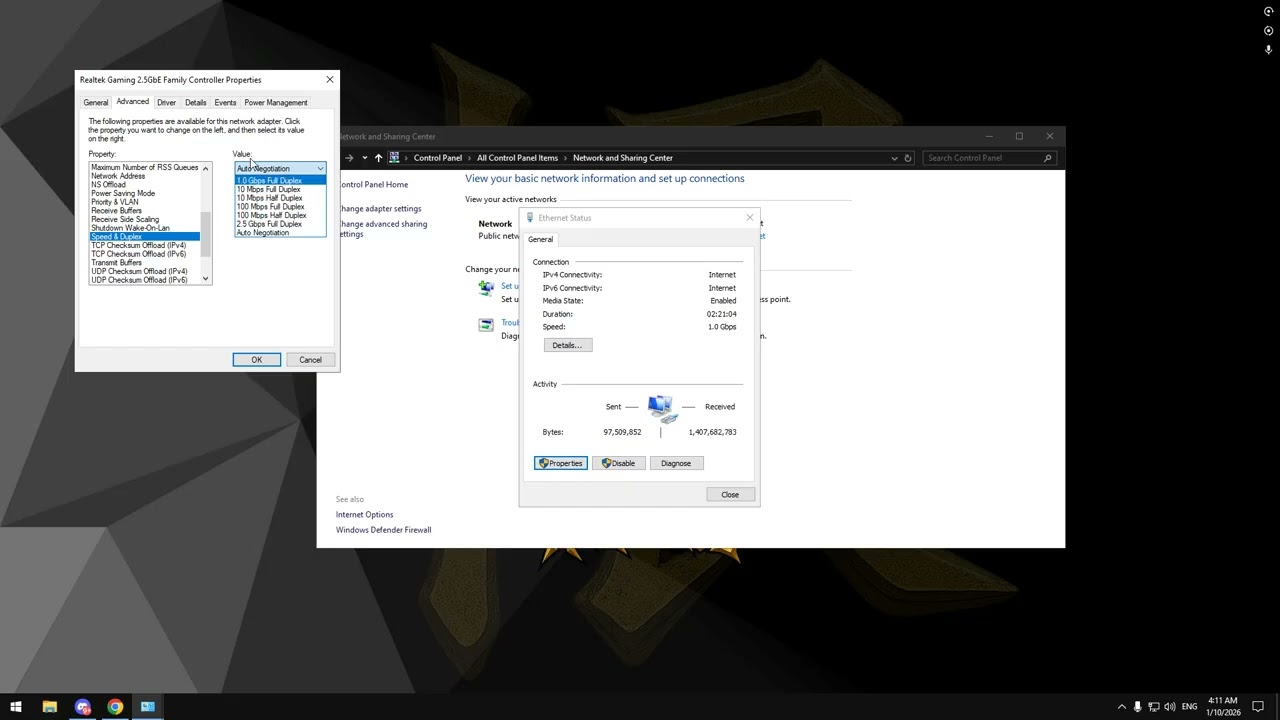Expand the address bar history dropdown
1280x720 pixels.
[894, 158]
